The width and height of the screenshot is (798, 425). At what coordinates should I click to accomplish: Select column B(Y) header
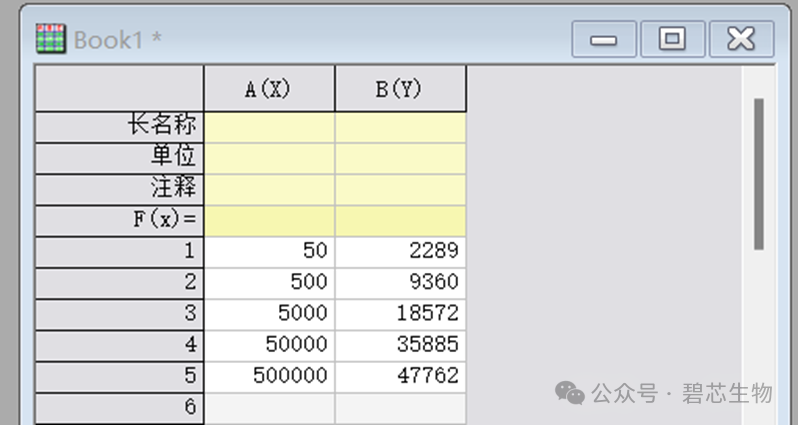401,89
